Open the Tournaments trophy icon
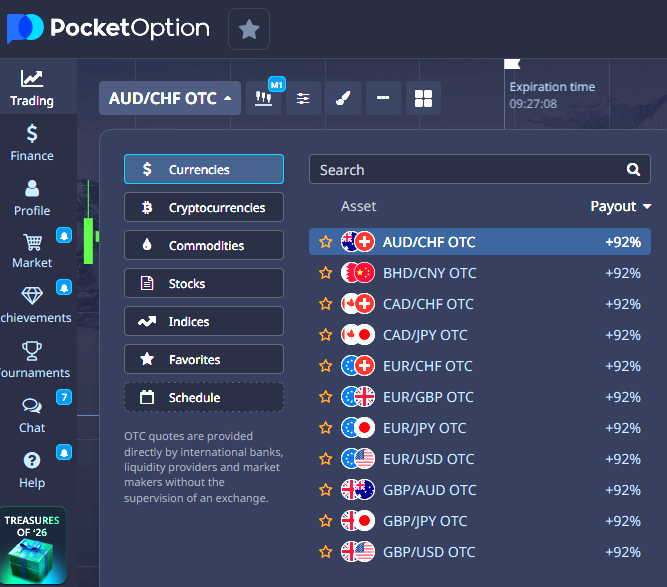667x587 pixels. (32, 351)
